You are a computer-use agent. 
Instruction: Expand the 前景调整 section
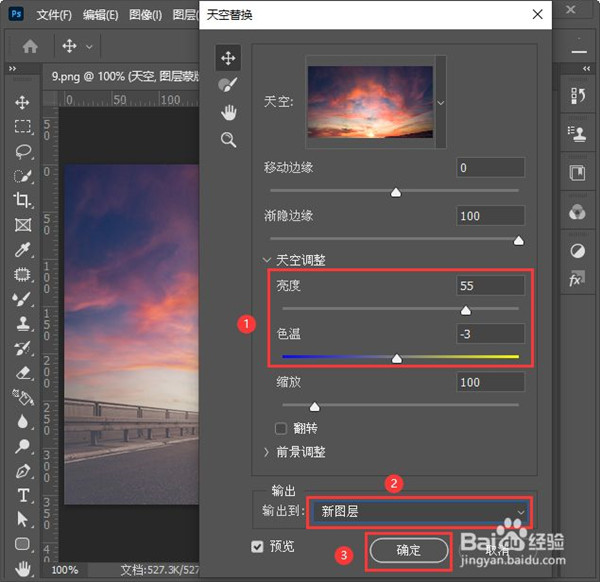coord(267,452)
